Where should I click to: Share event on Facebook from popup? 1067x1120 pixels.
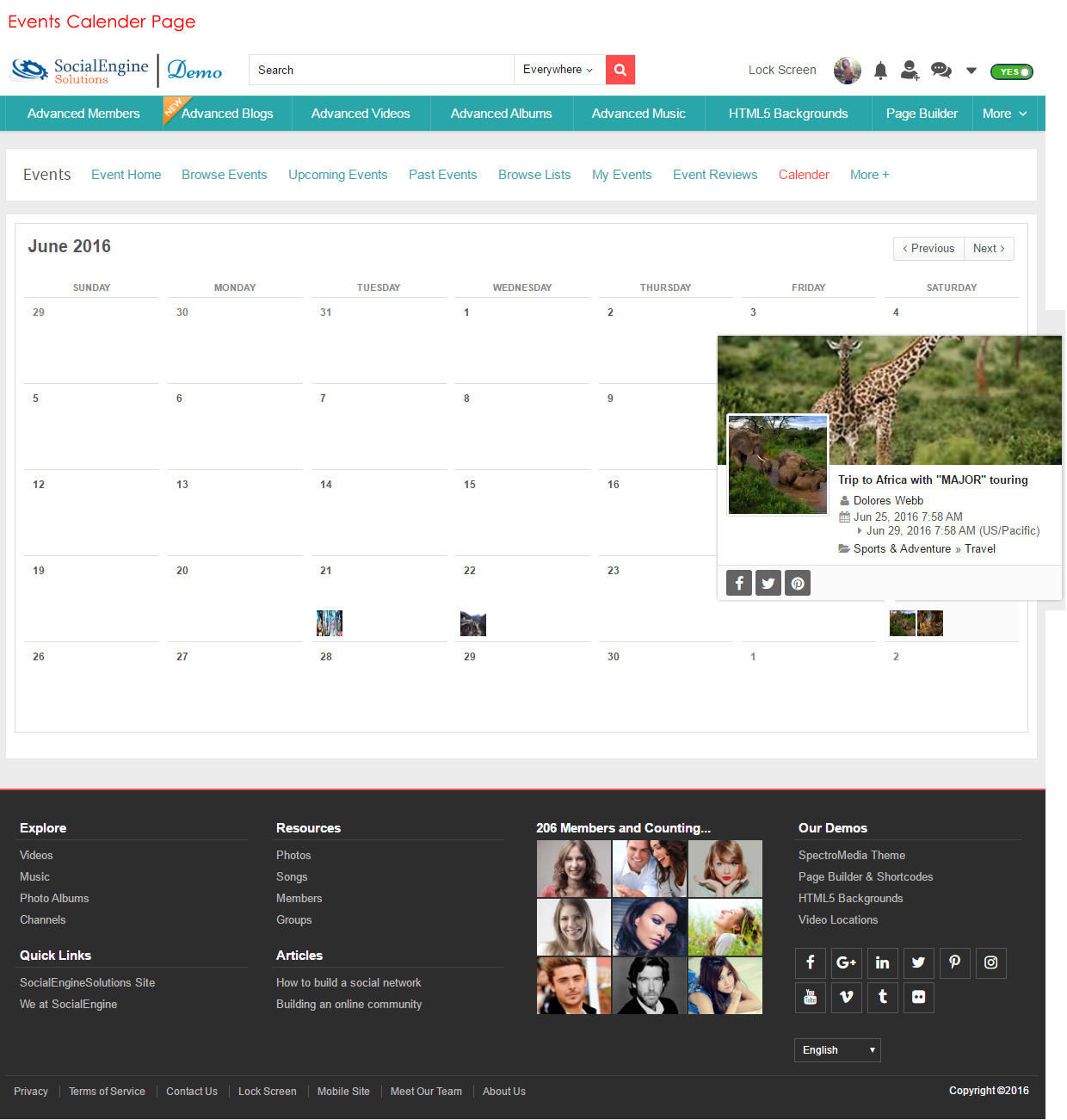[x=739, y=584]
